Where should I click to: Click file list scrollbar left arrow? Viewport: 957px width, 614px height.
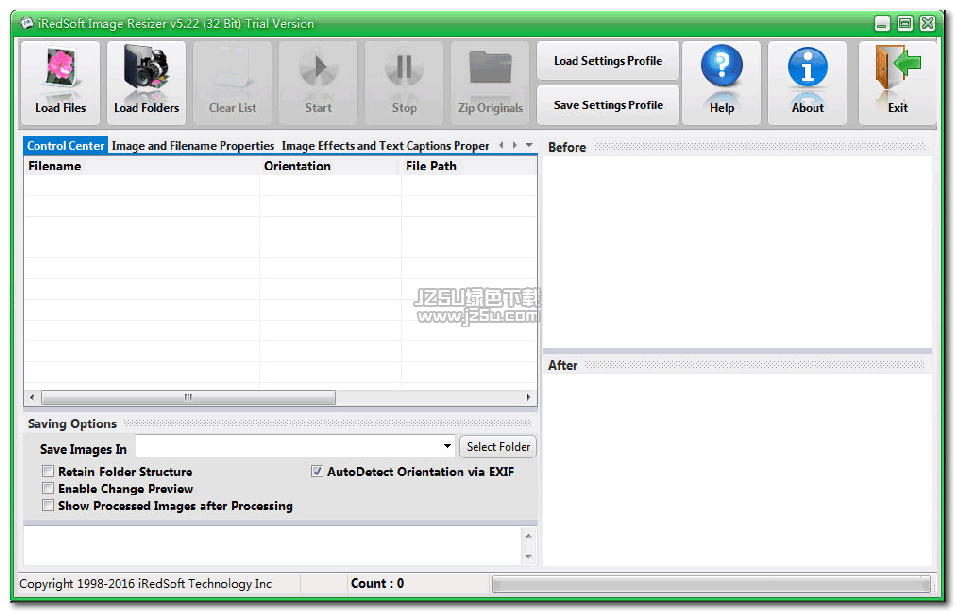(x=32, y=397)
